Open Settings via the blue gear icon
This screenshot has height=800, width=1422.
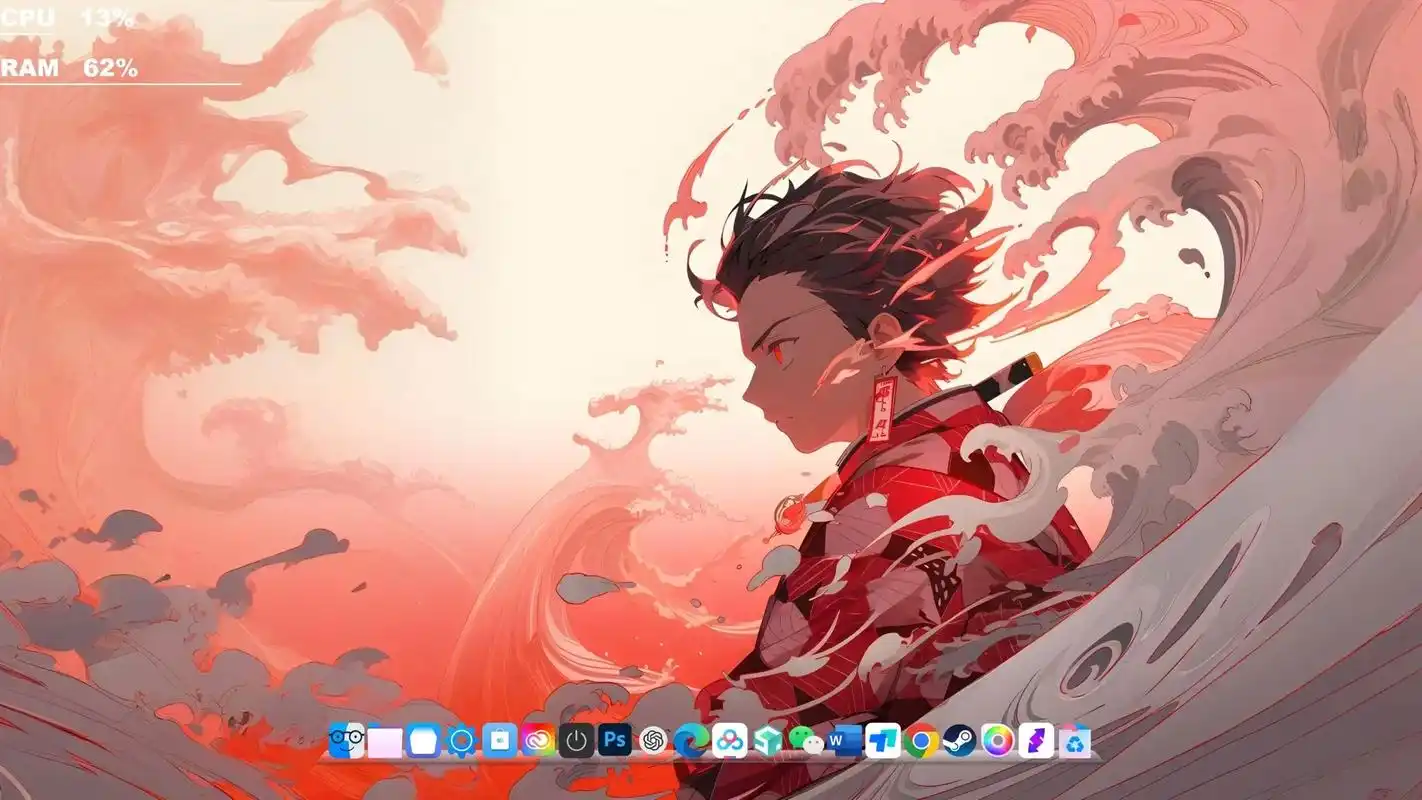tap(461, 741)
